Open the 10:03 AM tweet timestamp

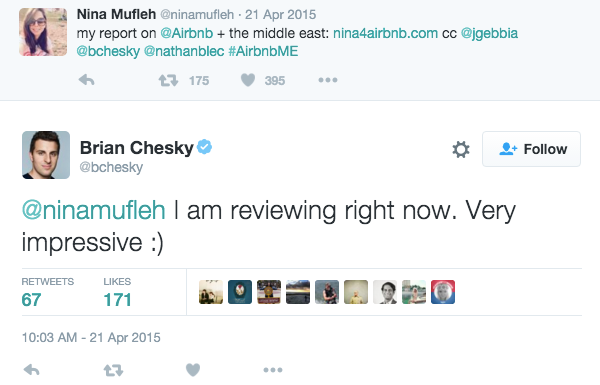[91, 338]
